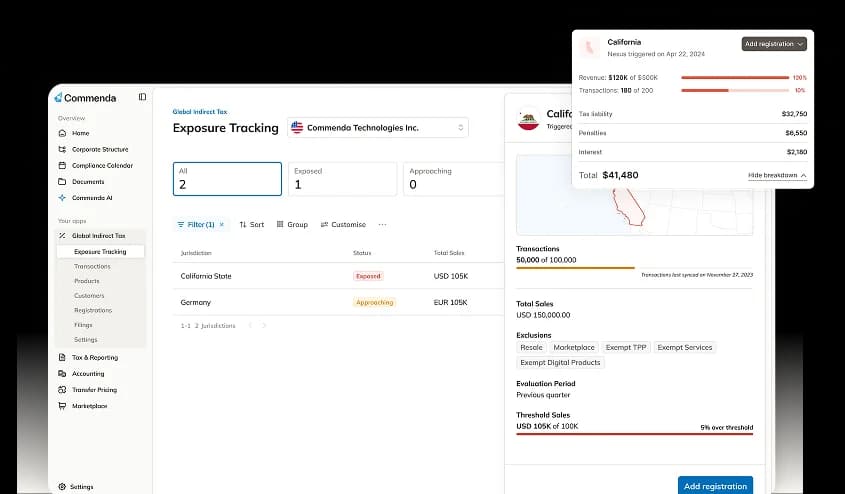Click the US flag icon in entity selector
Screen dimensions: 845x494
(297, 127)
